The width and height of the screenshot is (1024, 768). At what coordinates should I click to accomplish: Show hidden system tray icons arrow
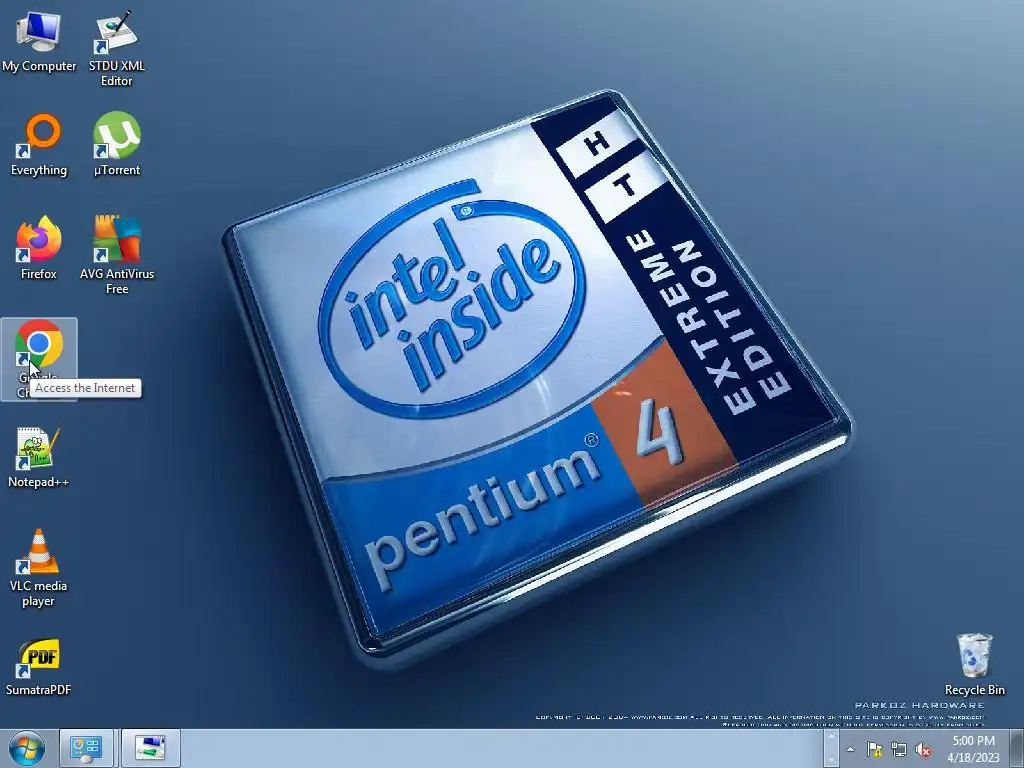850,750
